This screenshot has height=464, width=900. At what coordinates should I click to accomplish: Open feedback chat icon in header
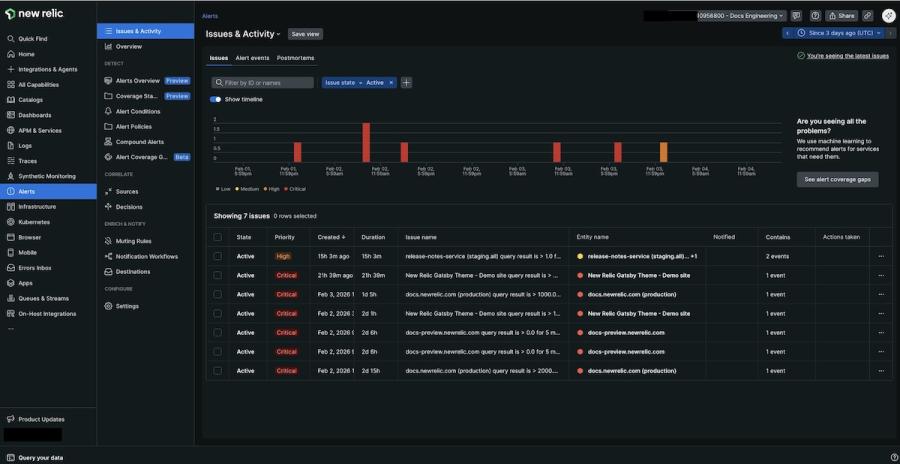point(796,16)
